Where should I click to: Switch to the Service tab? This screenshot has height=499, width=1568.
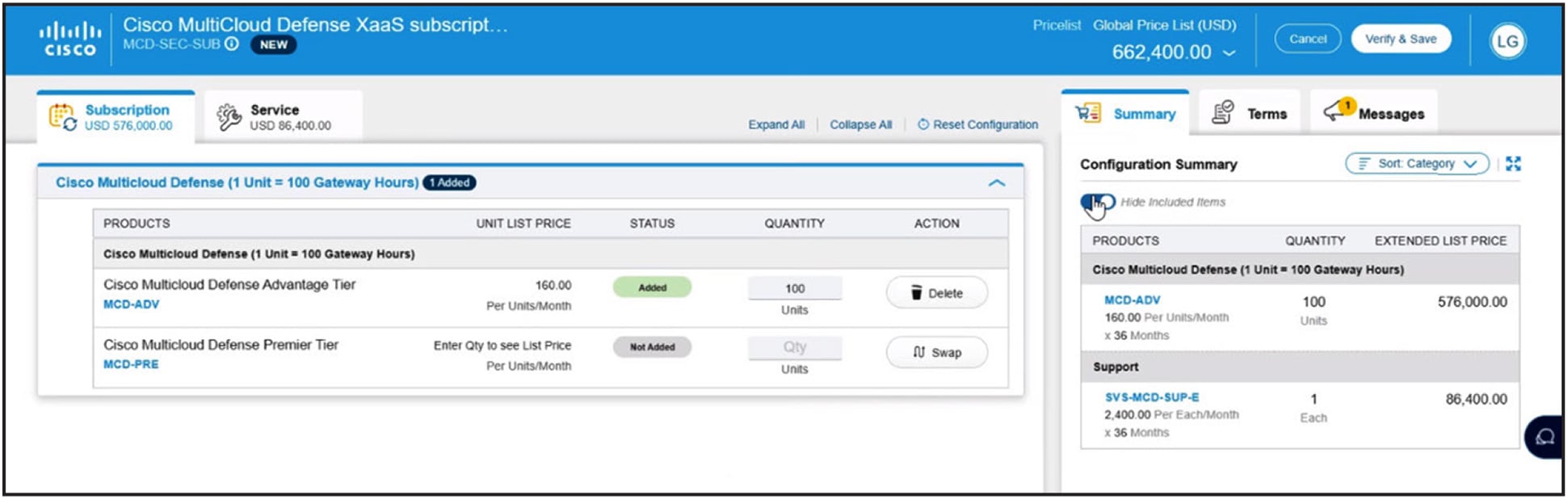click(283, 117)
